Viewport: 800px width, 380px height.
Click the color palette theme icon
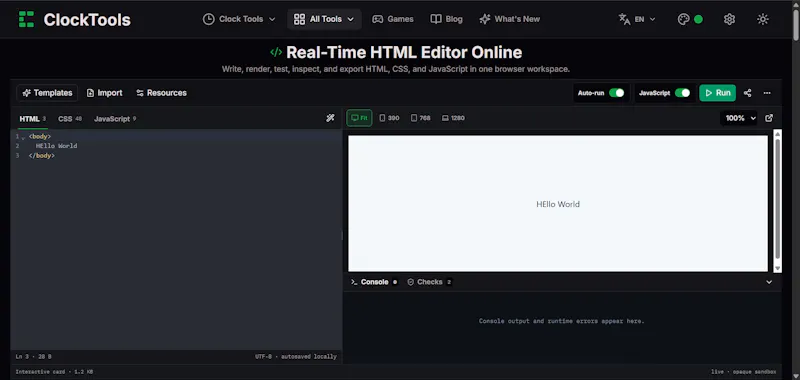click(x=683, y=19)
